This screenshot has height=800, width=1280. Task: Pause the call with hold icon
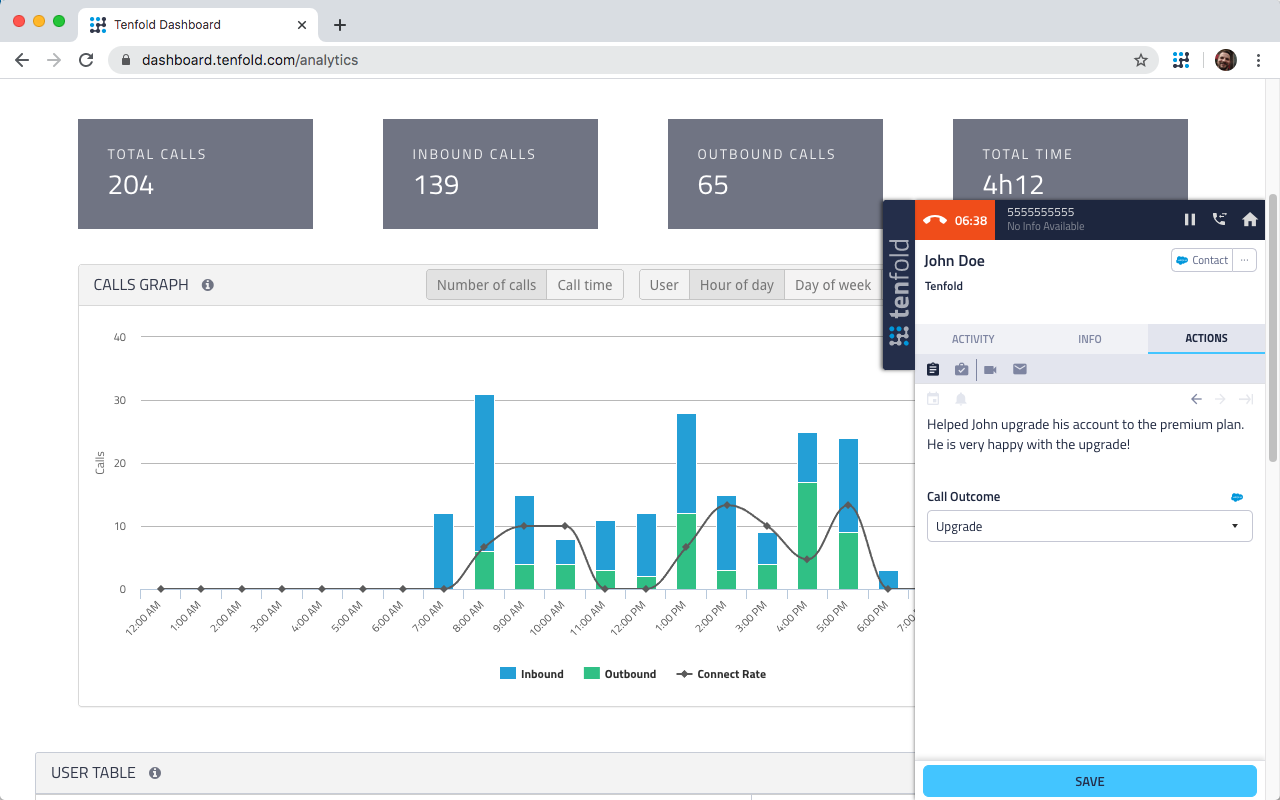click(1190, 220)
